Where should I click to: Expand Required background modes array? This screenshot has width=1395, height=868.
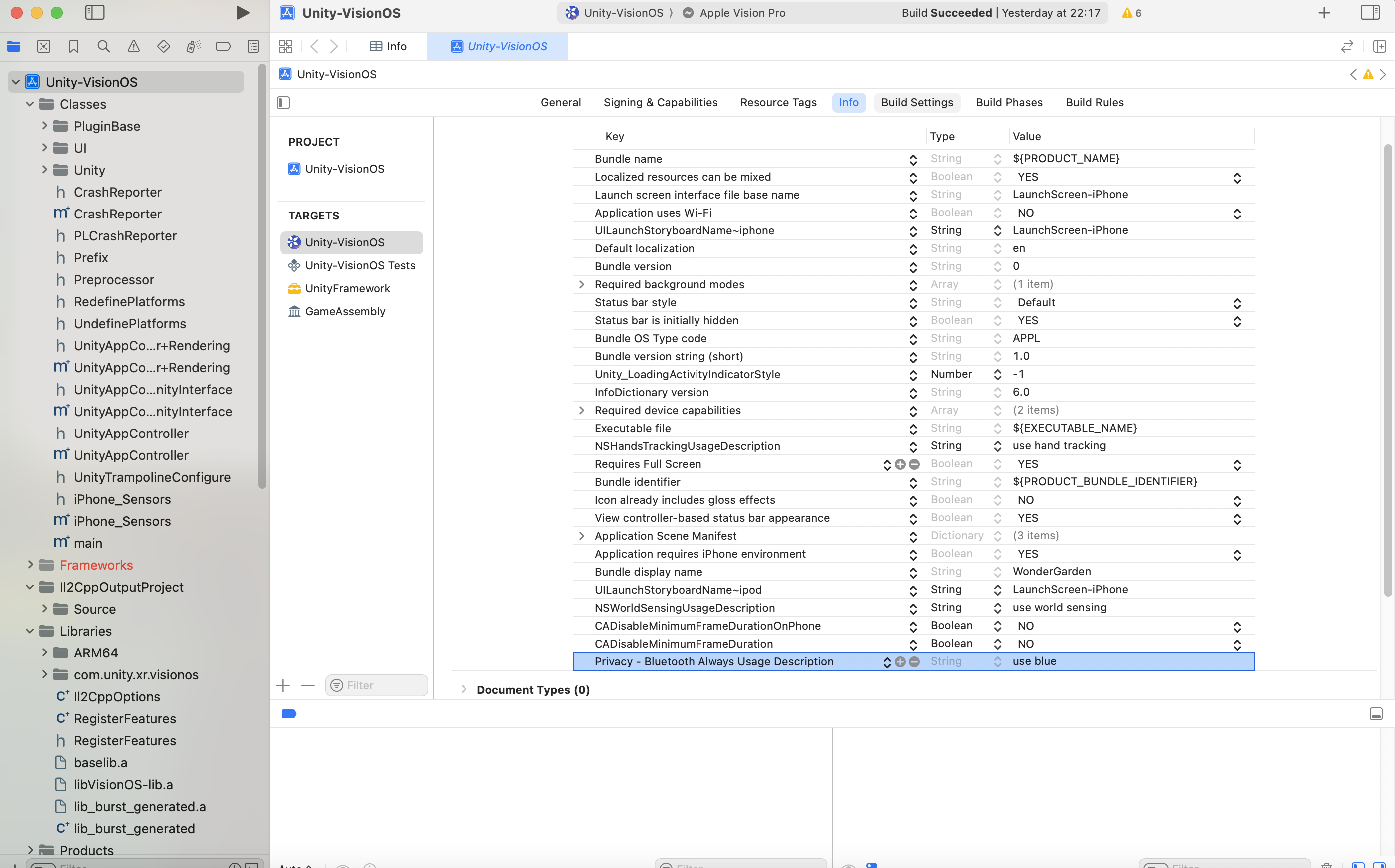click(582, 285)
